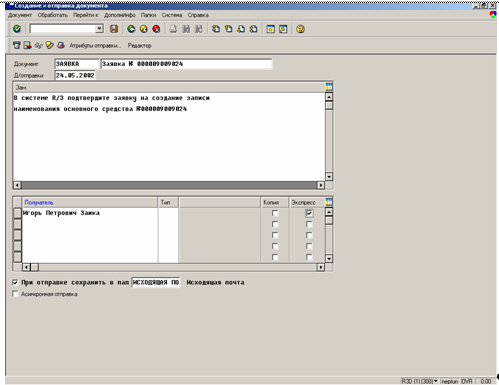
Task: Click the Атрибуты отправки button
Action: pos(95,45)
